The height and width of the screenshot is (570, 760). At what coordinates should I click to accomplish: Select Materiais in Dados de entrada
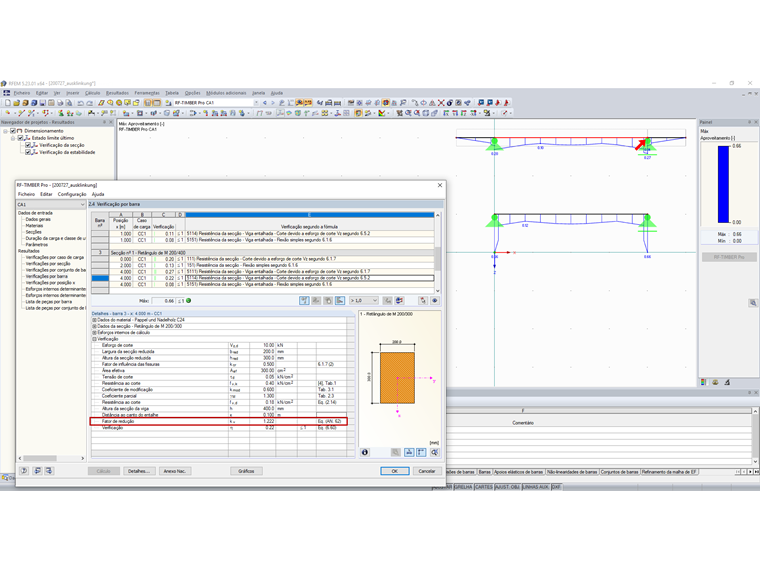click(x=34, y=225)
